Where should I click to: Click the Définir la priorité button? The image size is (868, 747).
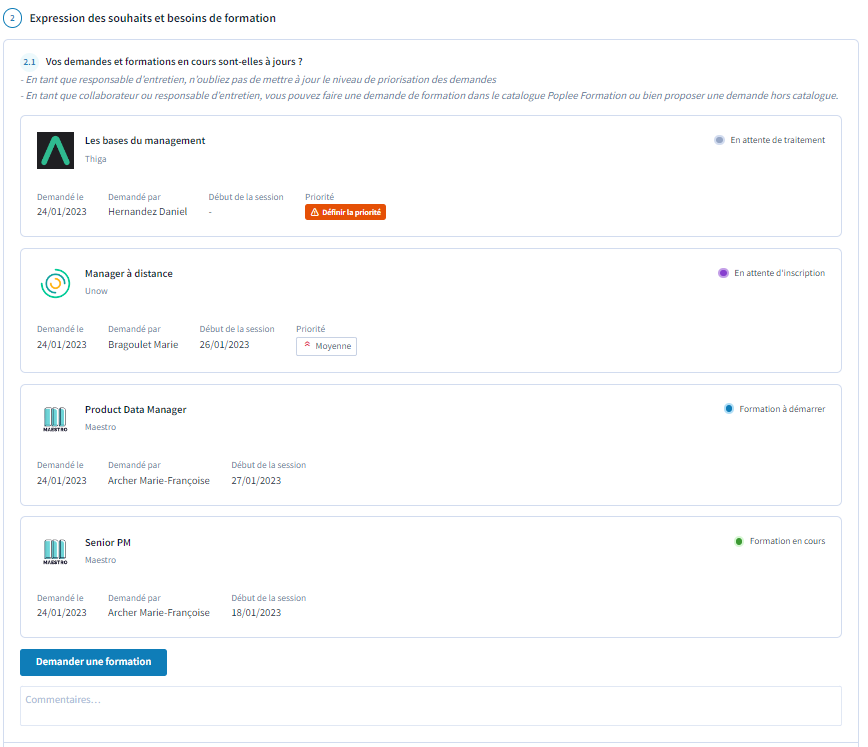click(345, 212)
